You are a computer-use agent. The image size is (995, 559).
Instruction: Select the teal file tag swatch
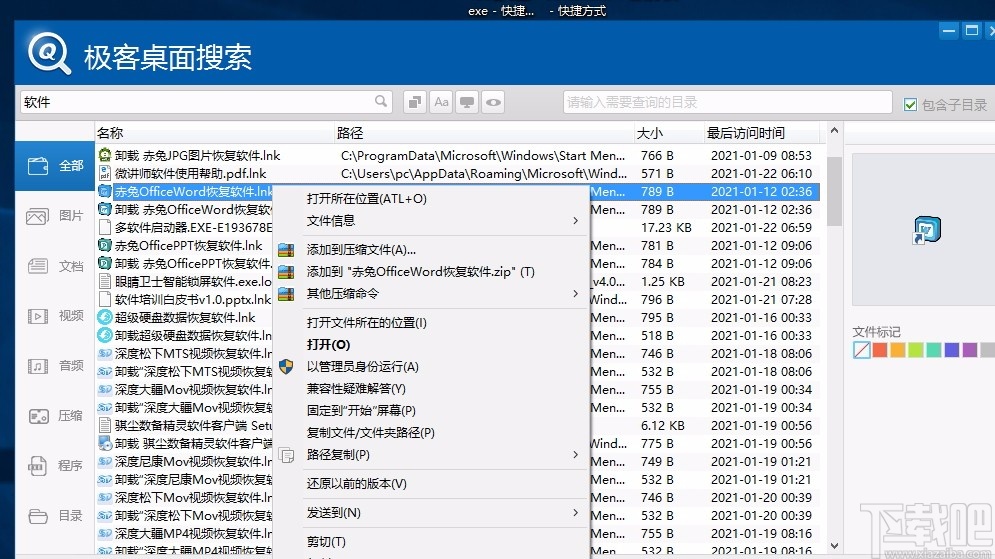(933, 350)
